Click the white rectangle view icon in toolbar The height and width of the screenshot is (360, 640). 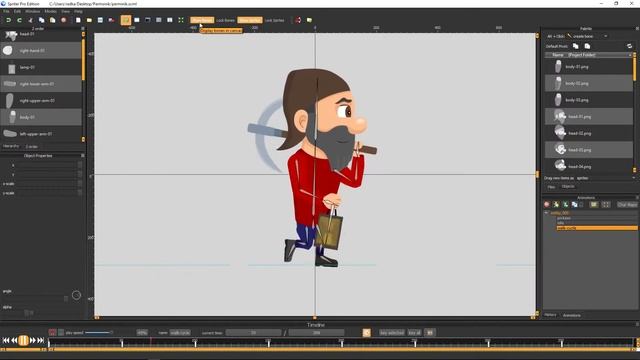137,20
